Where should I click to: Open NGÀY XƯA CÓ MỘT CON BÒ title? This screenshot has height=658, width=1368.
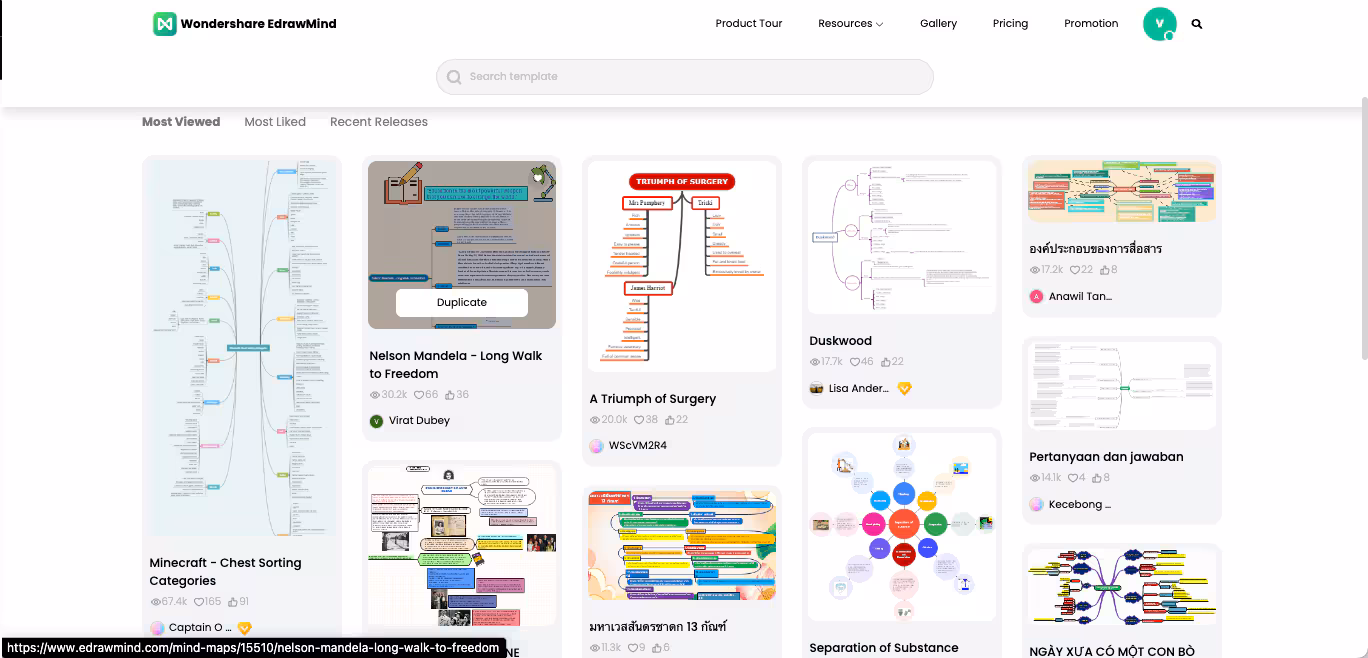tap(1112, 652)
